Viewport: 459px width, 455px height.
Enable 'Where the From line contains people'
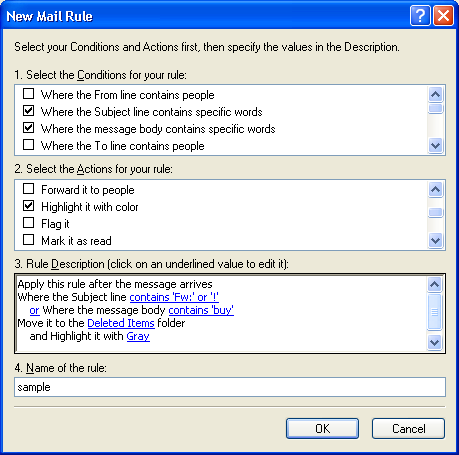click(x=29, y=94)
